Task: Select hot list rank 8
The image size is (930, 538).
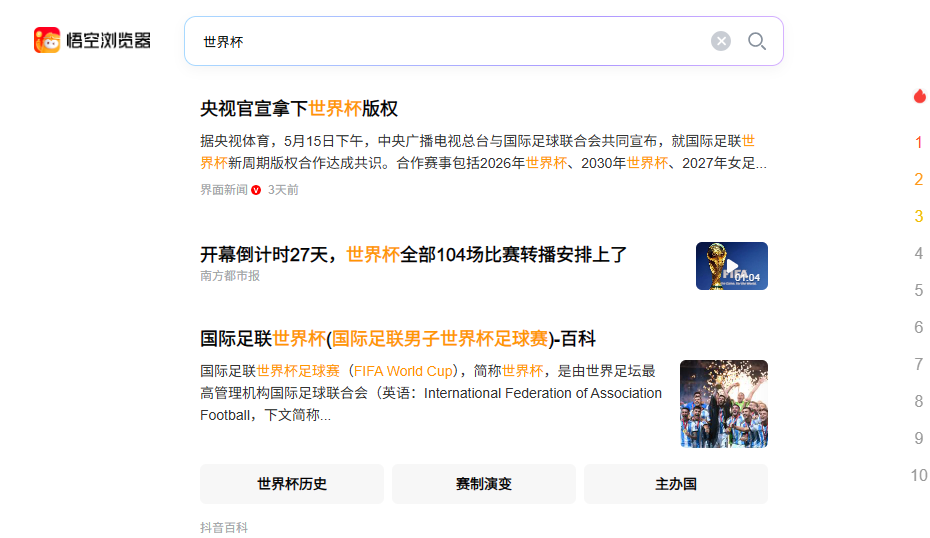Action: [919, 401]
